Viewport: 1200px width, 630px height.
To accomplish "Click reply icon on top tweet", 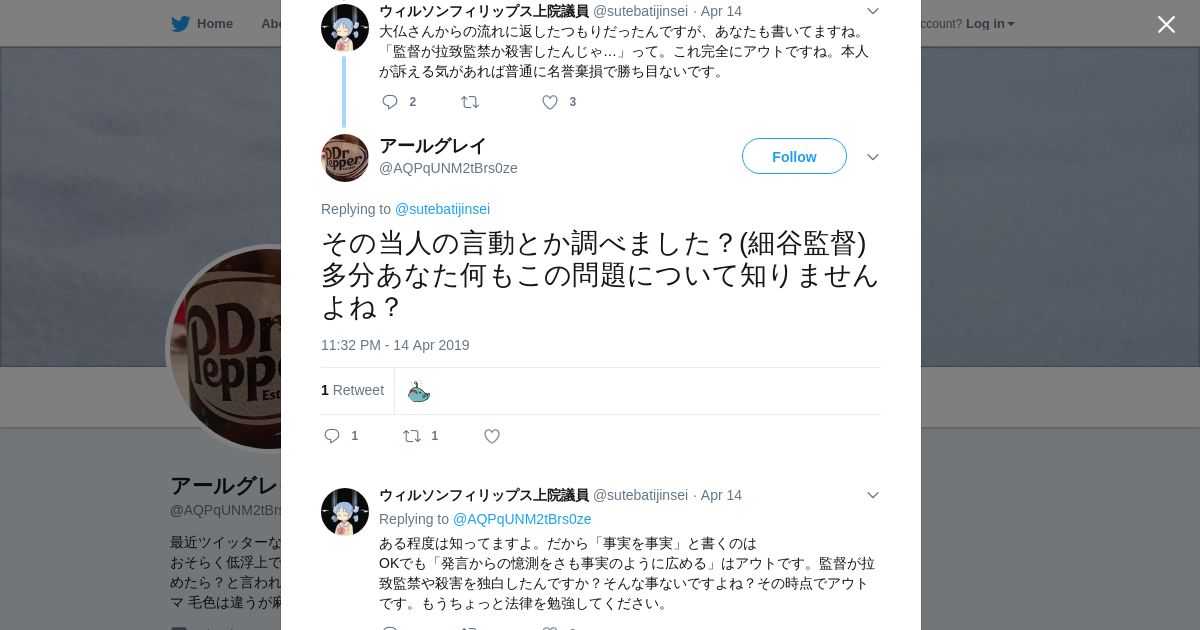I will coord(390,102).
